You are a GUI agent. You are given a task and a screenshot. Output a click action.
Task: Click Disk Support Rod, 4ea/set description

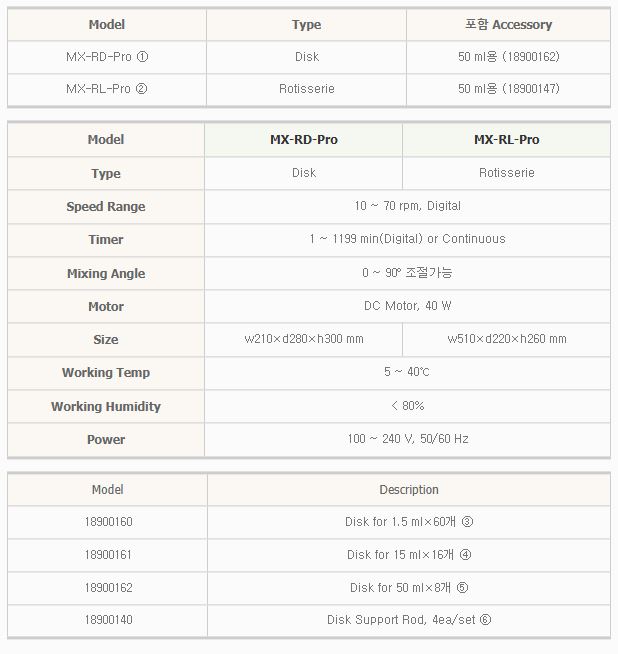[408, 620]
